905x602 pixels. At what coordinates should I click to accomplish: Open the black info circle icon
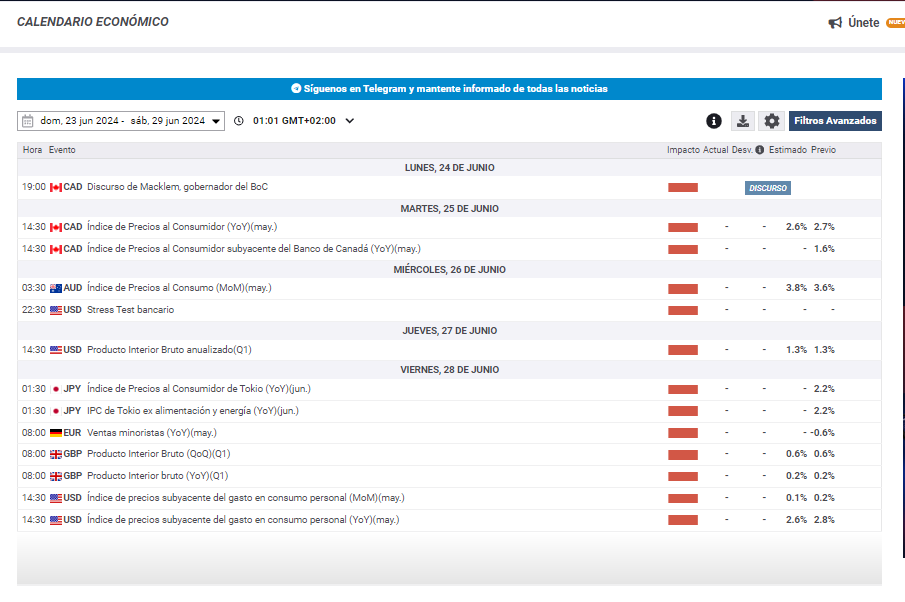[714, 121]
